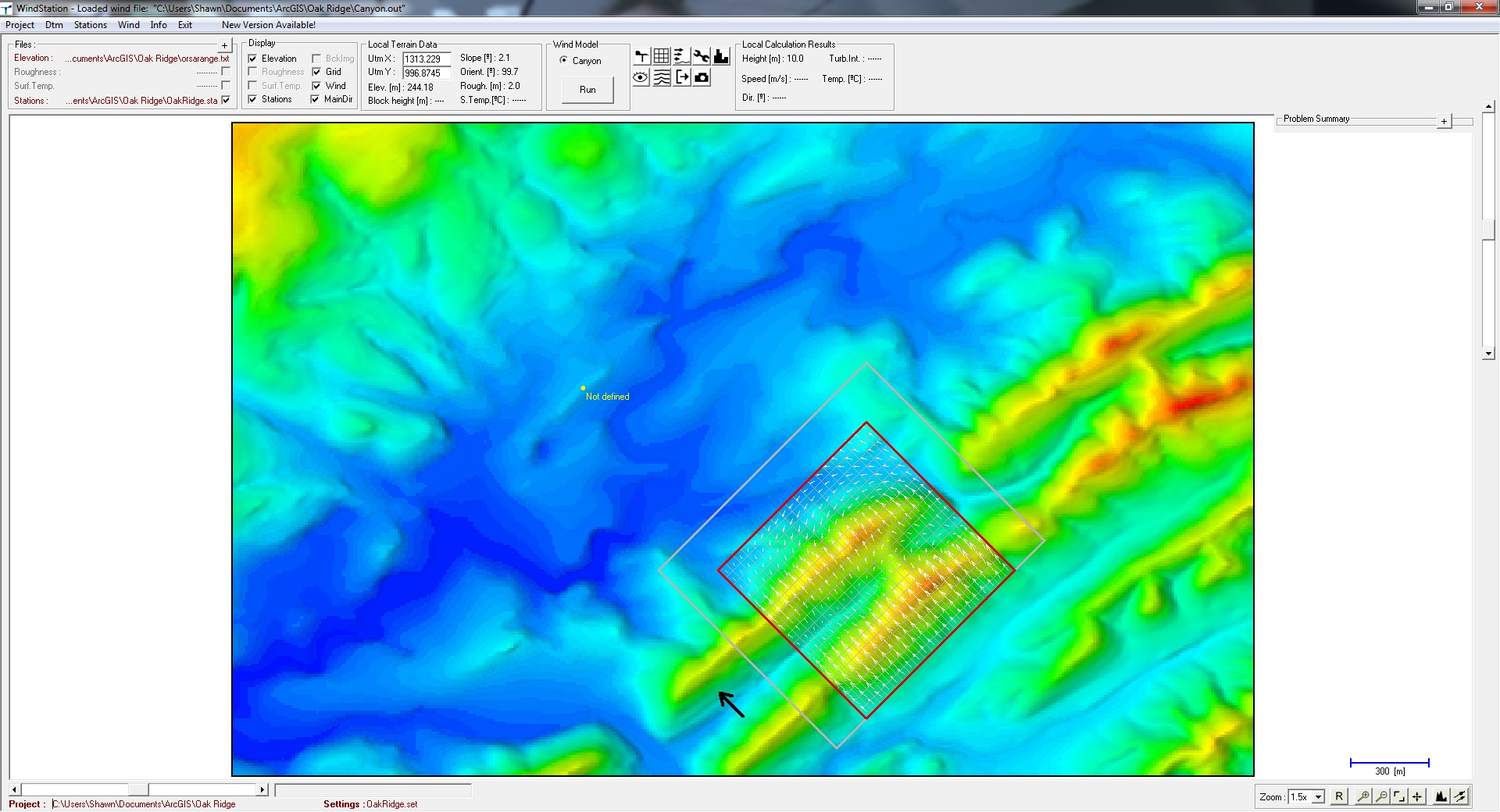Click the WindStation title bar app icon
Viewport: 1500px width, 812px height.
(x=7, y=9)
